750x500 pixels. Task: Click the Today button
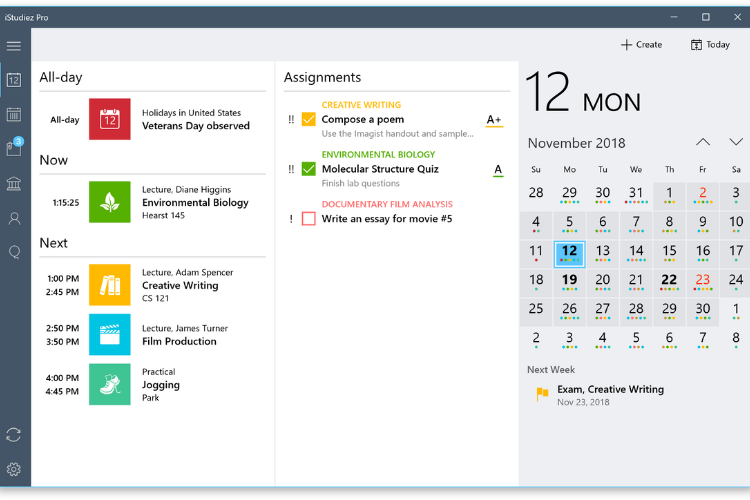[710, 44]
